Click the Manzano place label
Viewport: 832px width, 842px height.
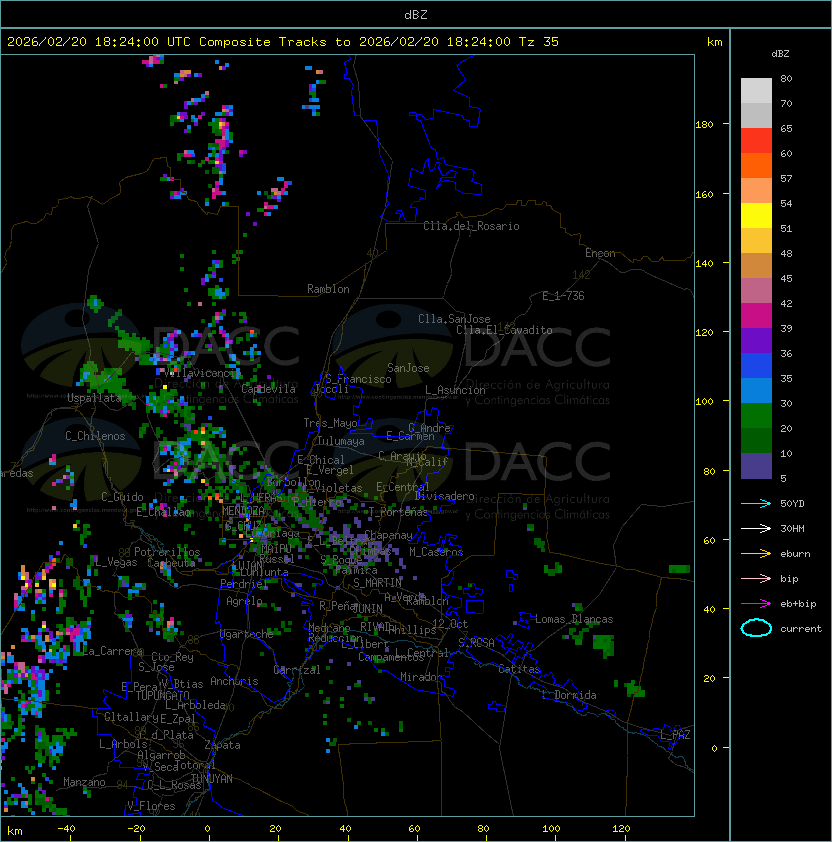coord(84,782)
